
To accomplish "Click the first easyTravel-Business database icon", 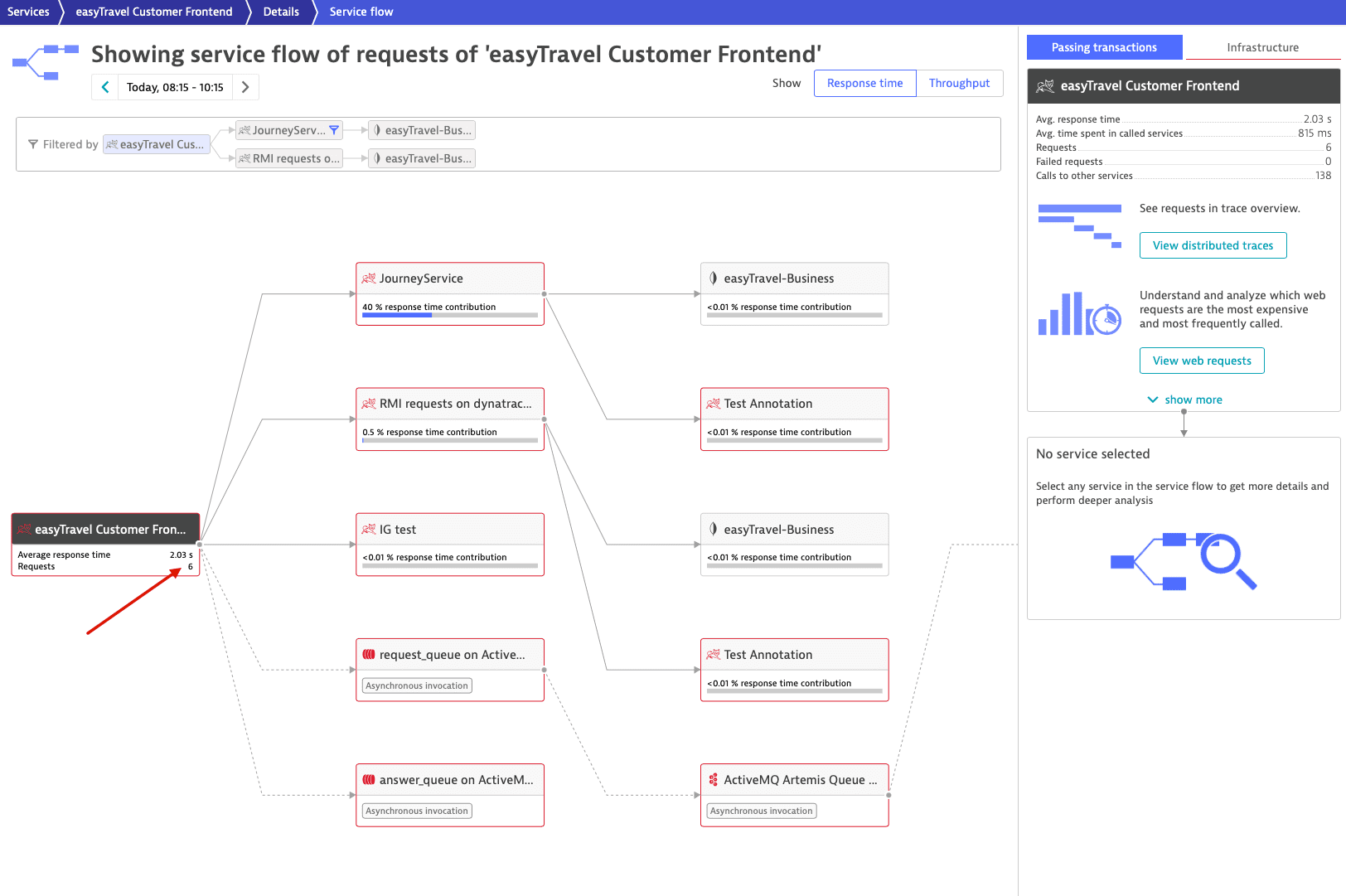I will (714, 278).
